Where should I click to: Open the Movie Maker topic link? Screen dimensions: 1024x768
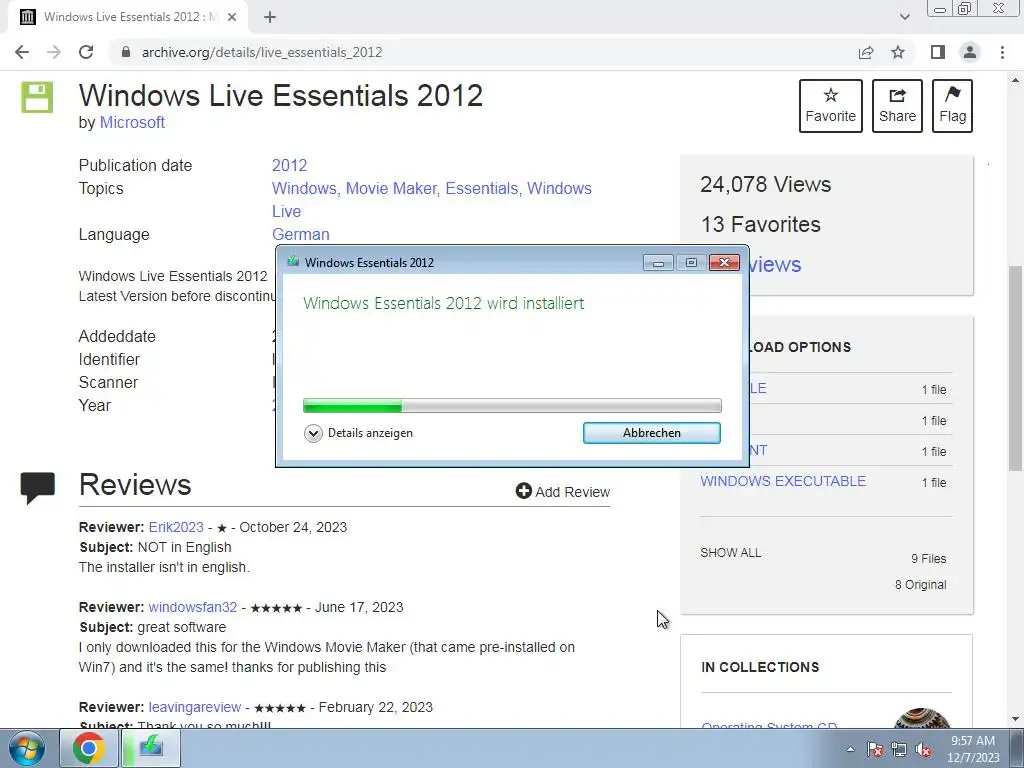click(393, 188)
